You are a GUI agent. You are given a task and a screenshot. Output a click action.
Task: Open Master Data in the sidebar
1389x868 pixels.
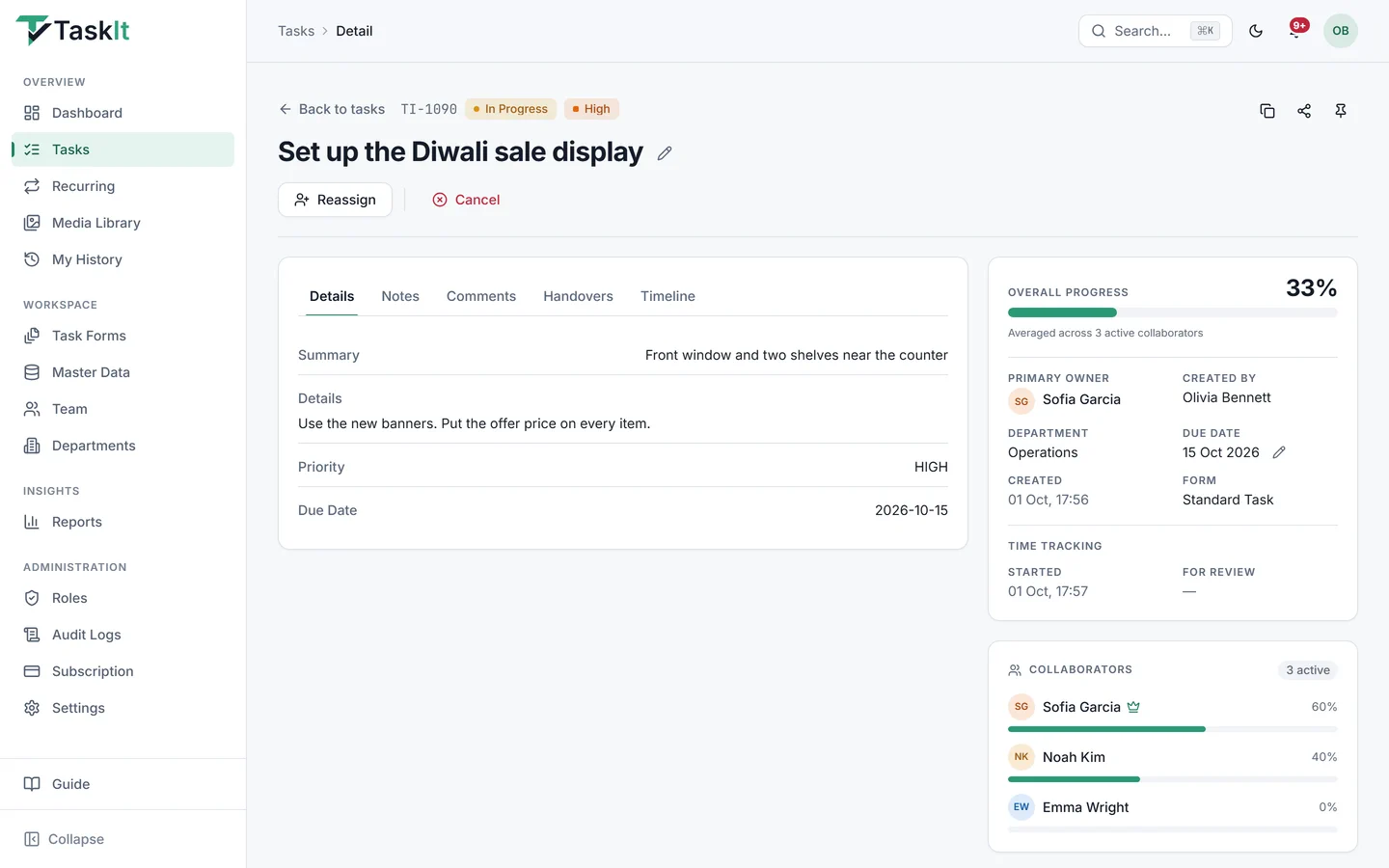click(x=123, y=372)
